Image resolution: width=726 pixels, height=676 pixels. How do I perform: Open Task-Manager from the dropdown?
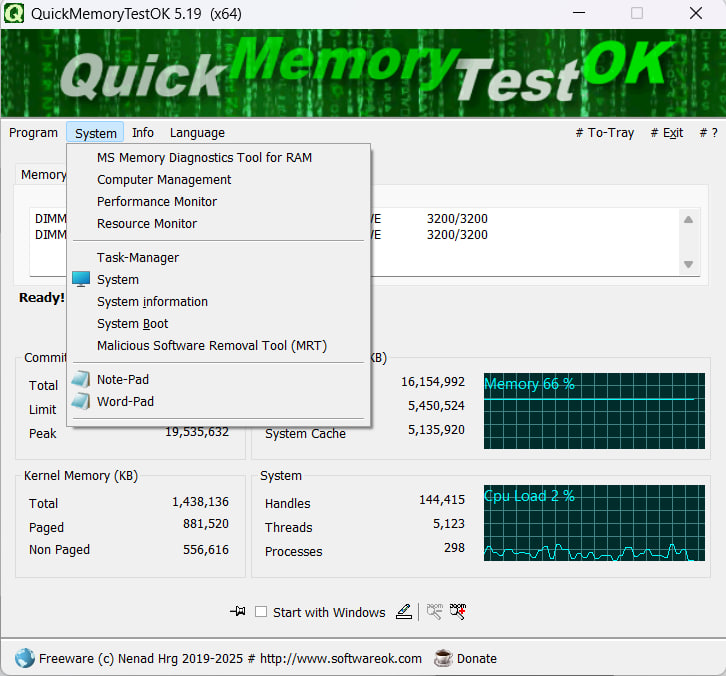tap(219, 257)
